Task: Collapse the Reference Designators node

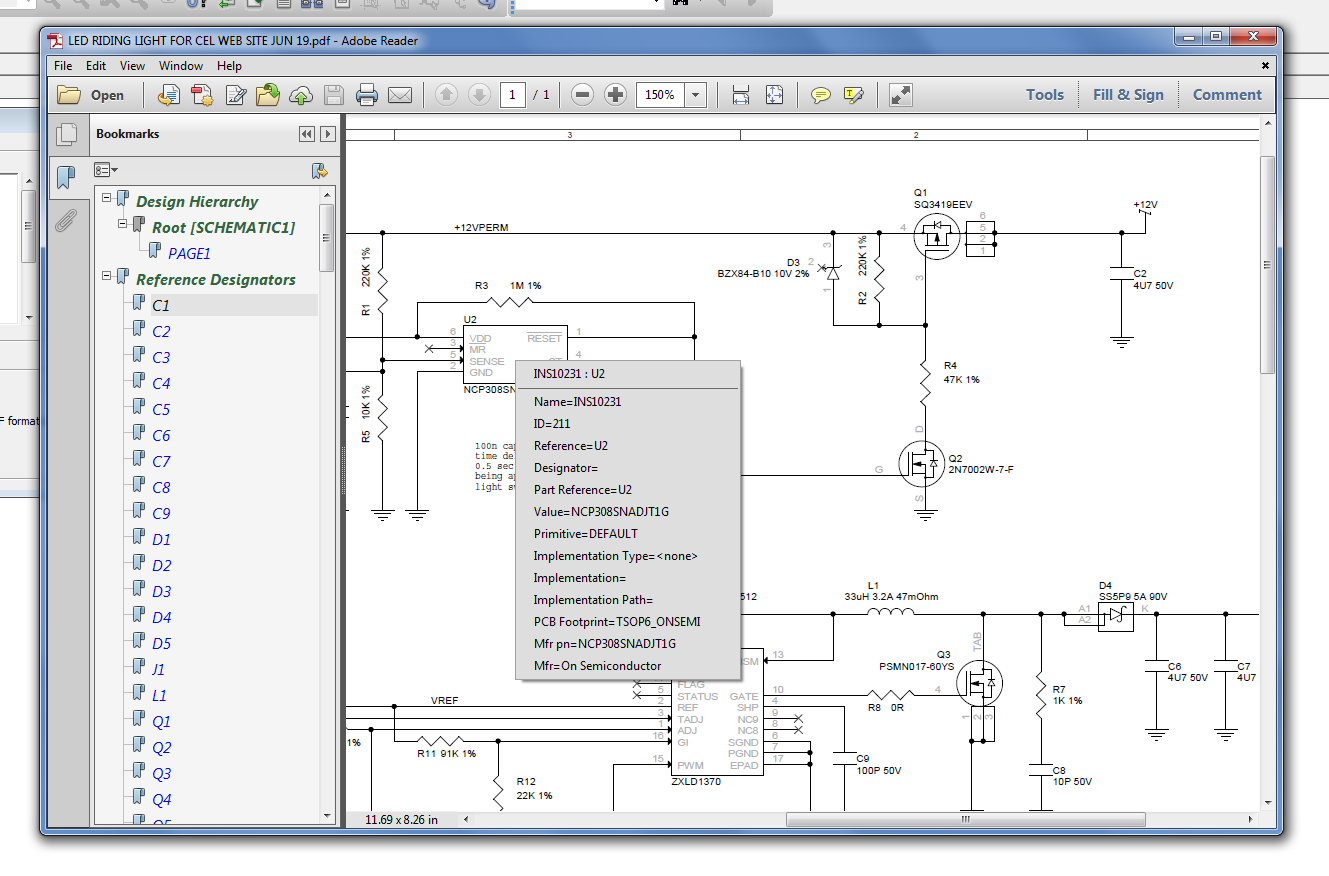Action: [107, 276]
